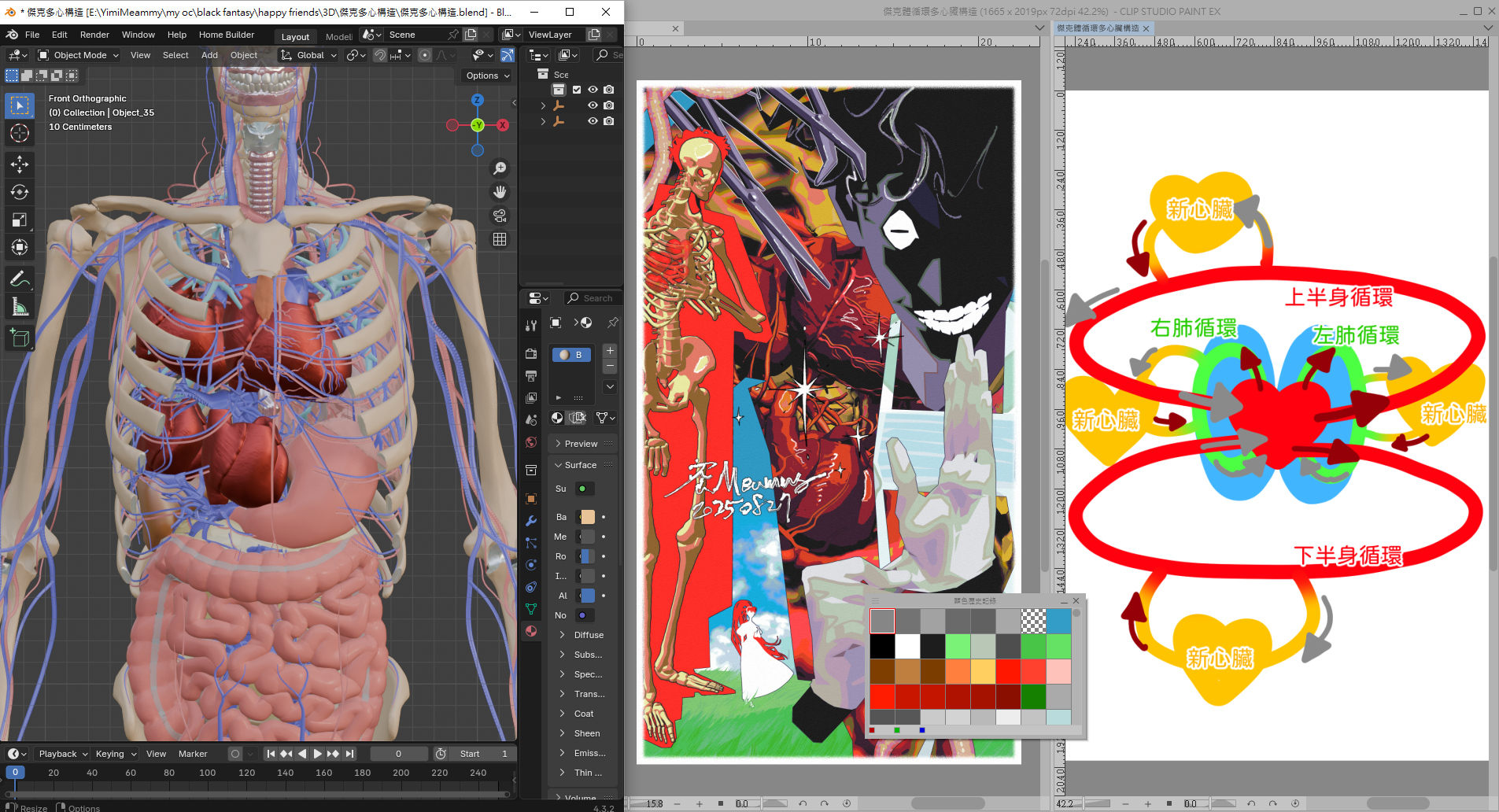Open the Home Builder menu
This screenshot has width=1499, height=812.
(227, 35)
